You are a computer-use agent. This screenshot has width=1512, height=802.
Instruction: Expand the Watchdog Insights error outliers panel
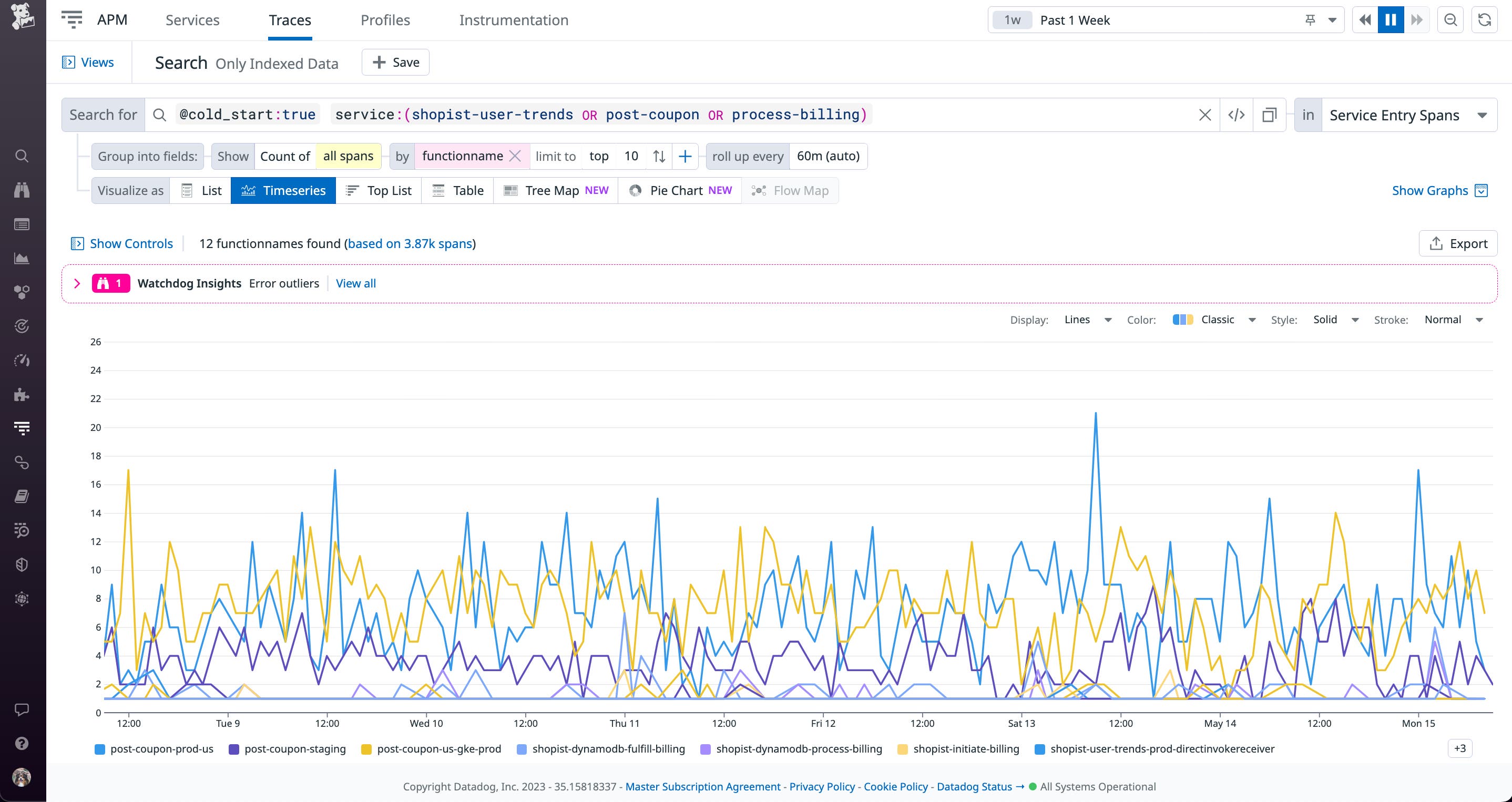coord(77,283)
